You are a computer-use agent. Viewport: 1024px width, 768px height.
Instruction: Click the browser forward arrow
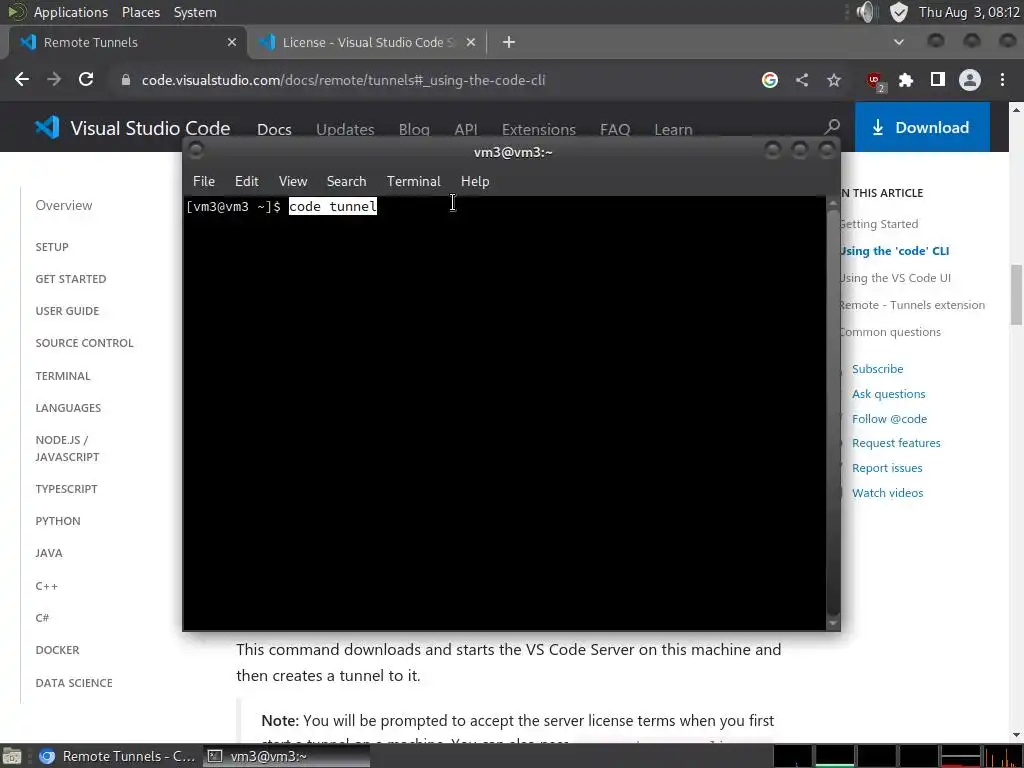coord(54,80)
